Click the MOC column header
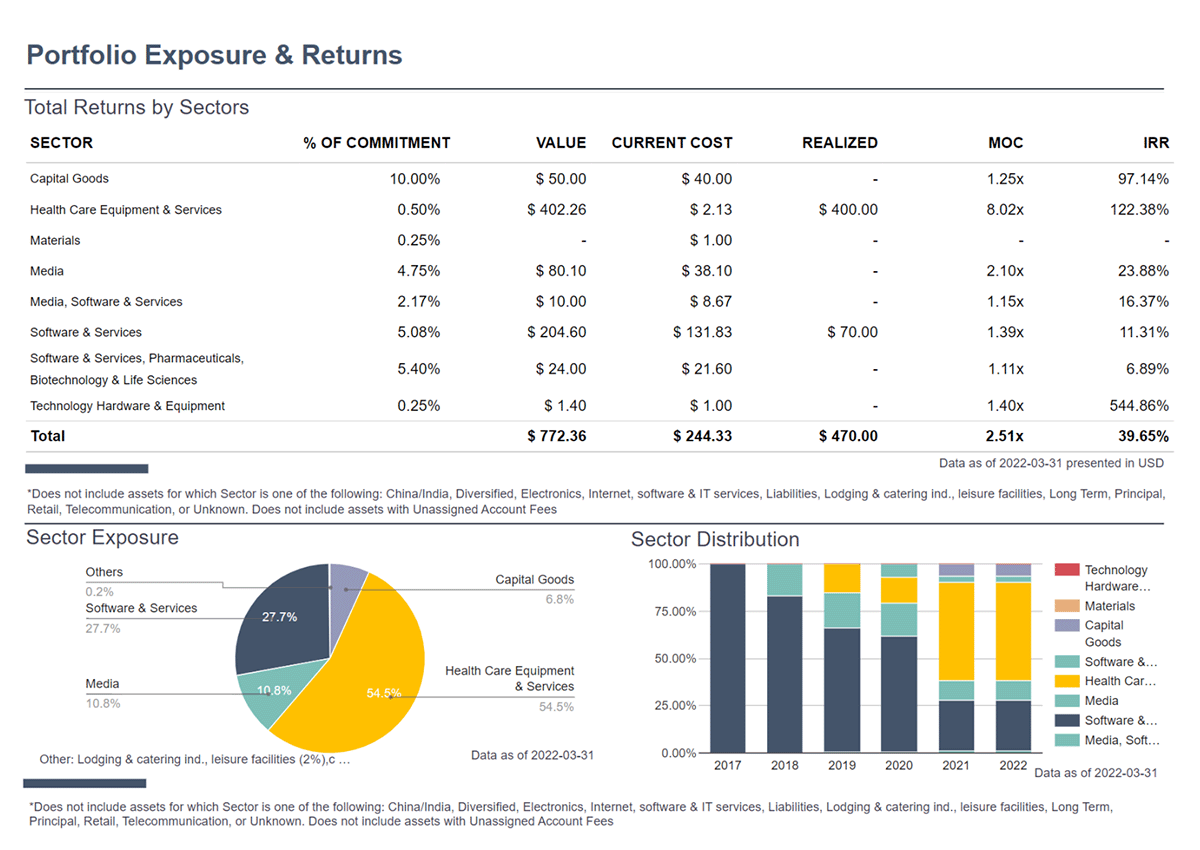This screenshot has height=850, width=1200. tap(1006, 143)
